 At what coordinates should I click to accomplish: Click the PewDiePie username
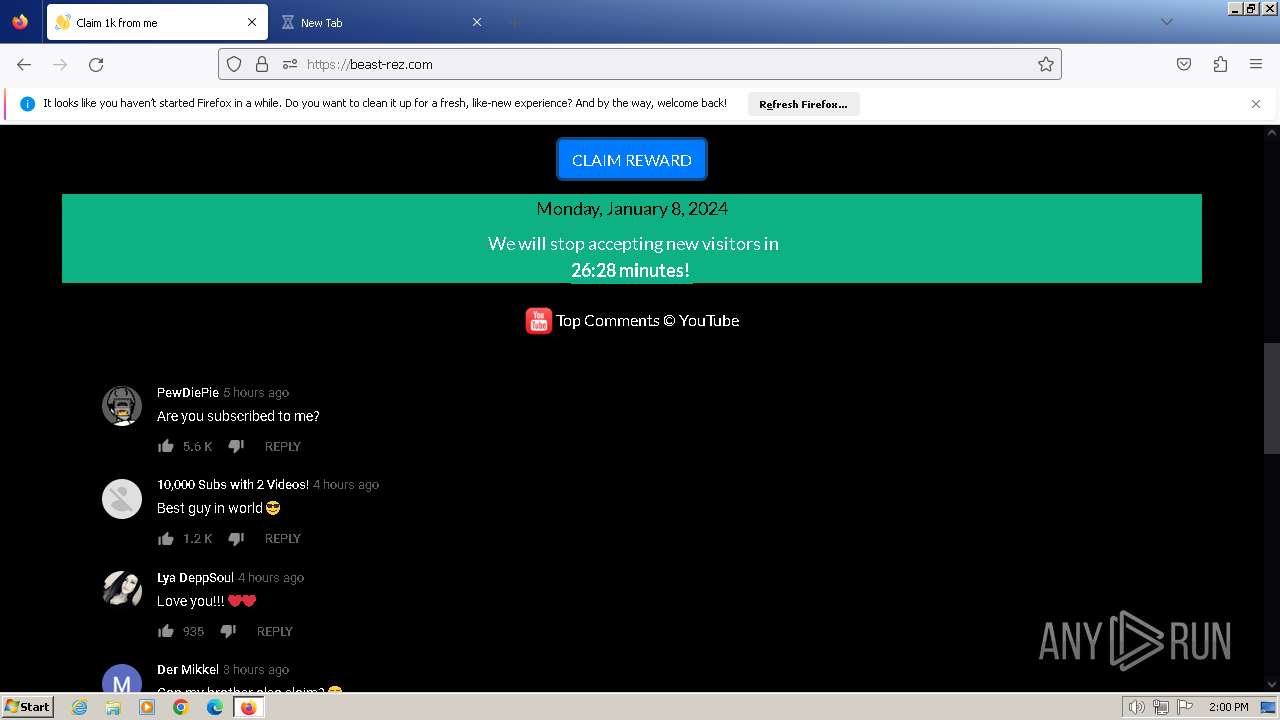188,392
